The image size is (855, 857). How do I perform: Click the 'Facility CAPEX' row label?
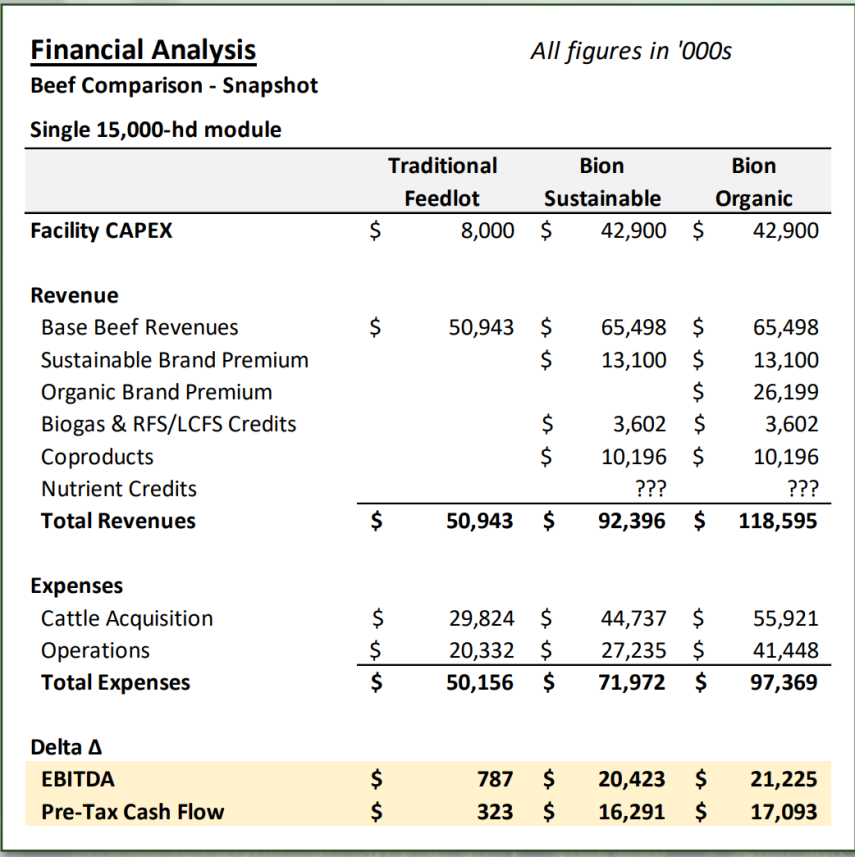pos(101,231)
